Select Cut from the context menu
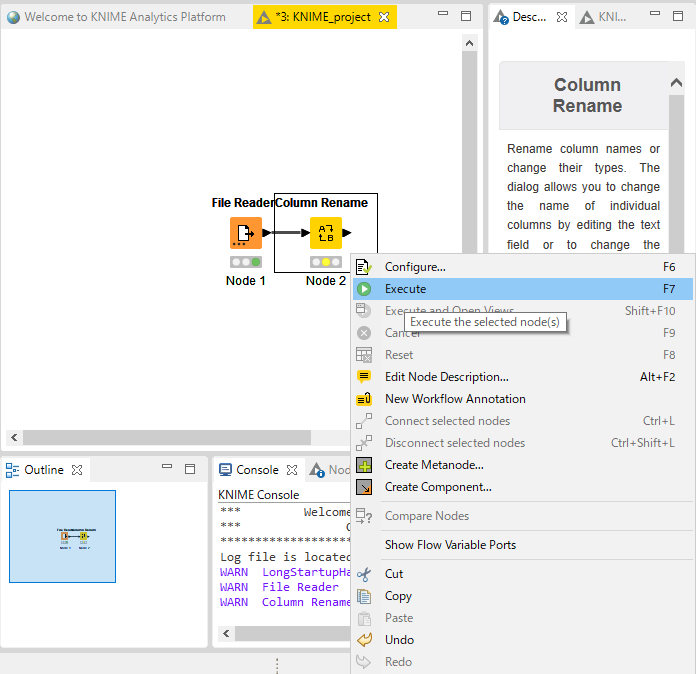The image size is (696, 674). [x=523, y=574]
